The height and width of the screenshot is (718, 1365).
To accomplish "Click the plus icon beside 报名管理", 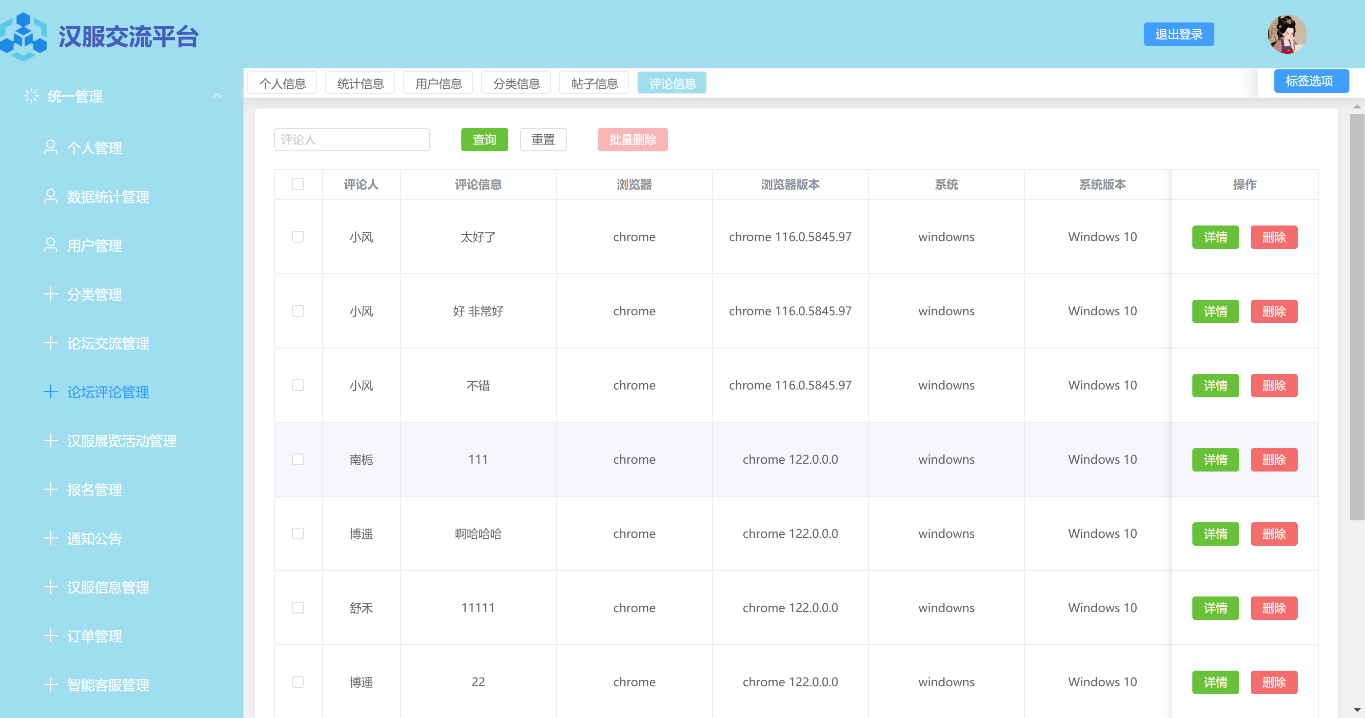I will tap(50, 489).
